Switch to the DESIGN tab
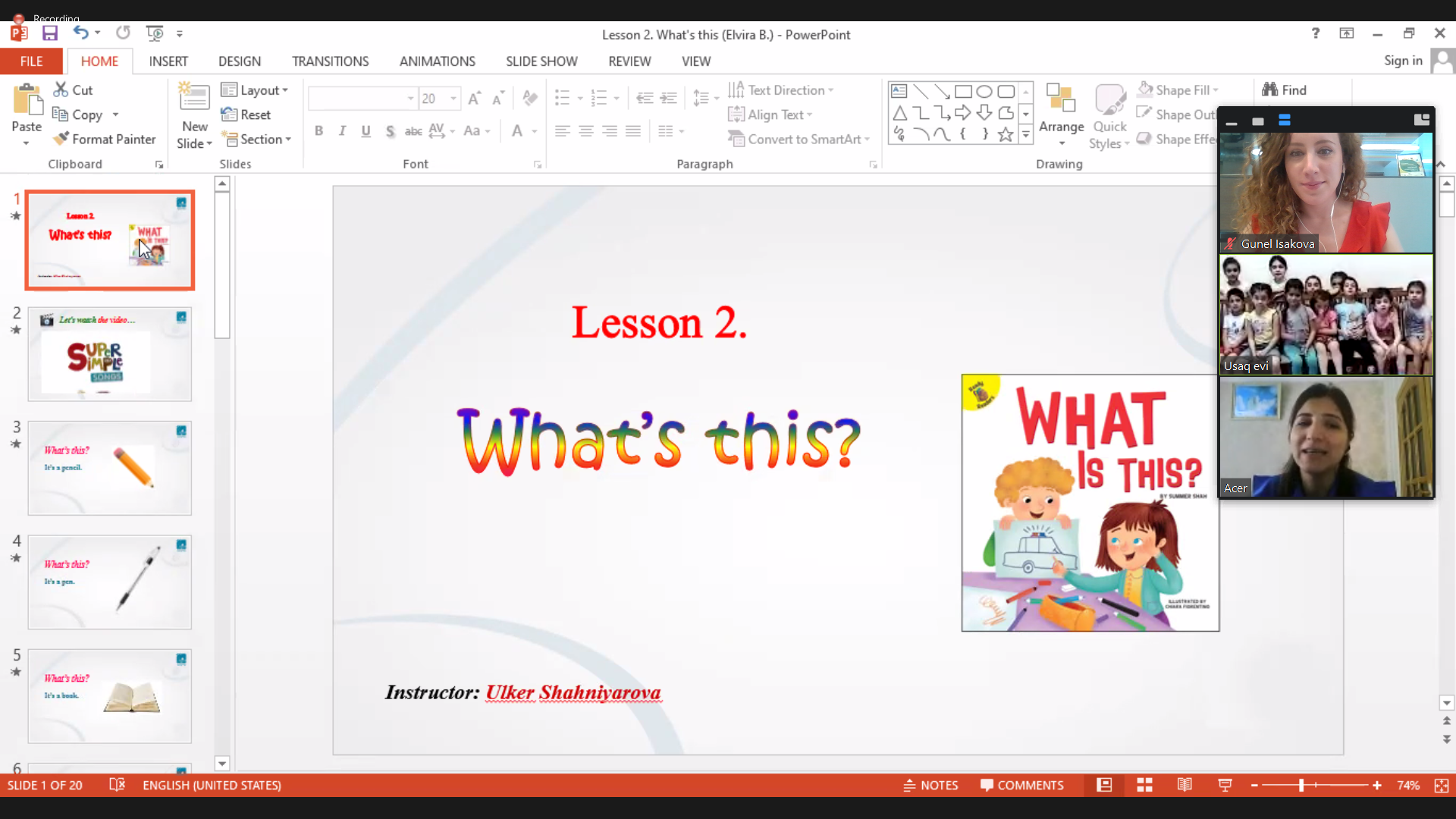 click(240, 61)
